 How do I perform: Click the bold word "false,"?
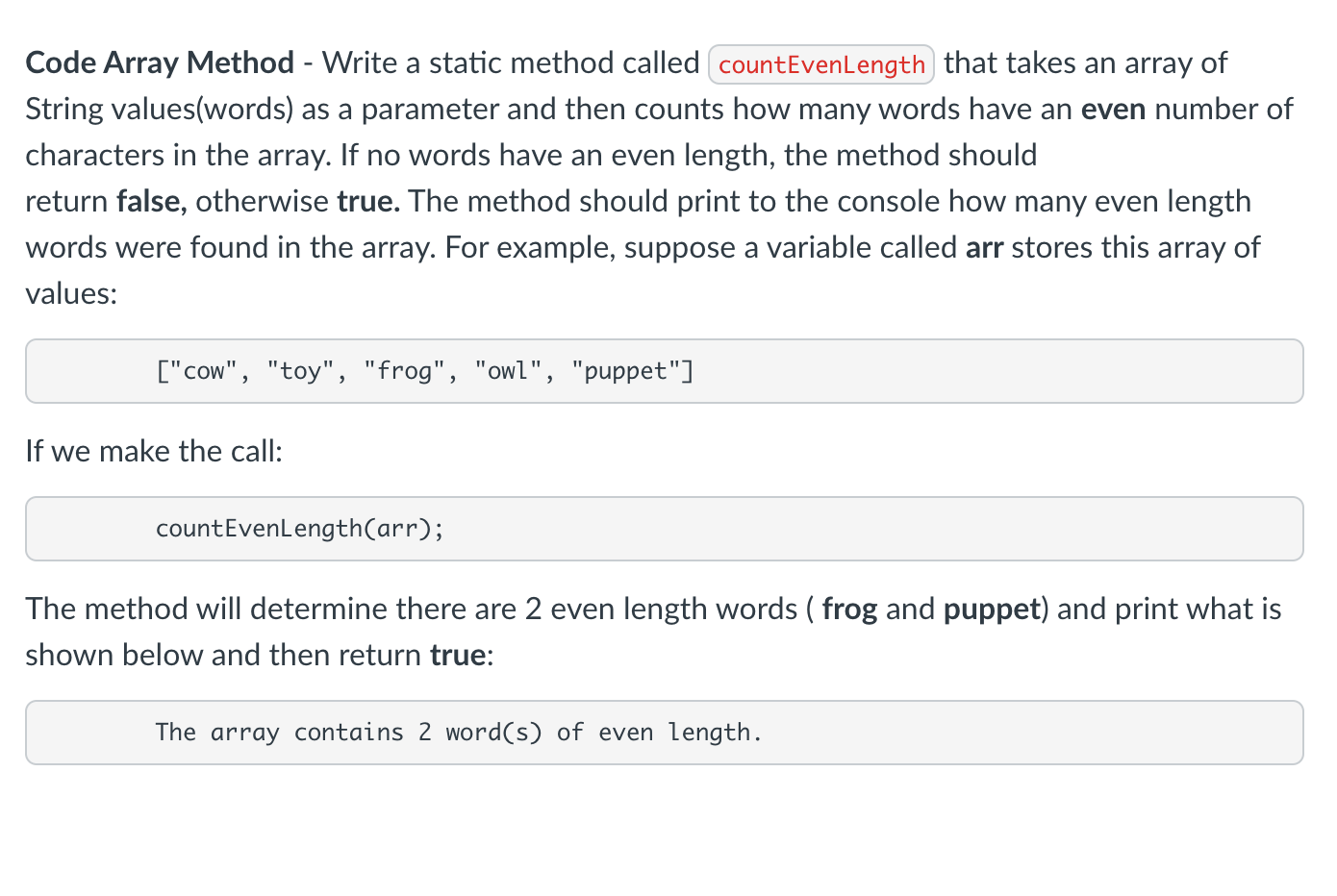151,201
